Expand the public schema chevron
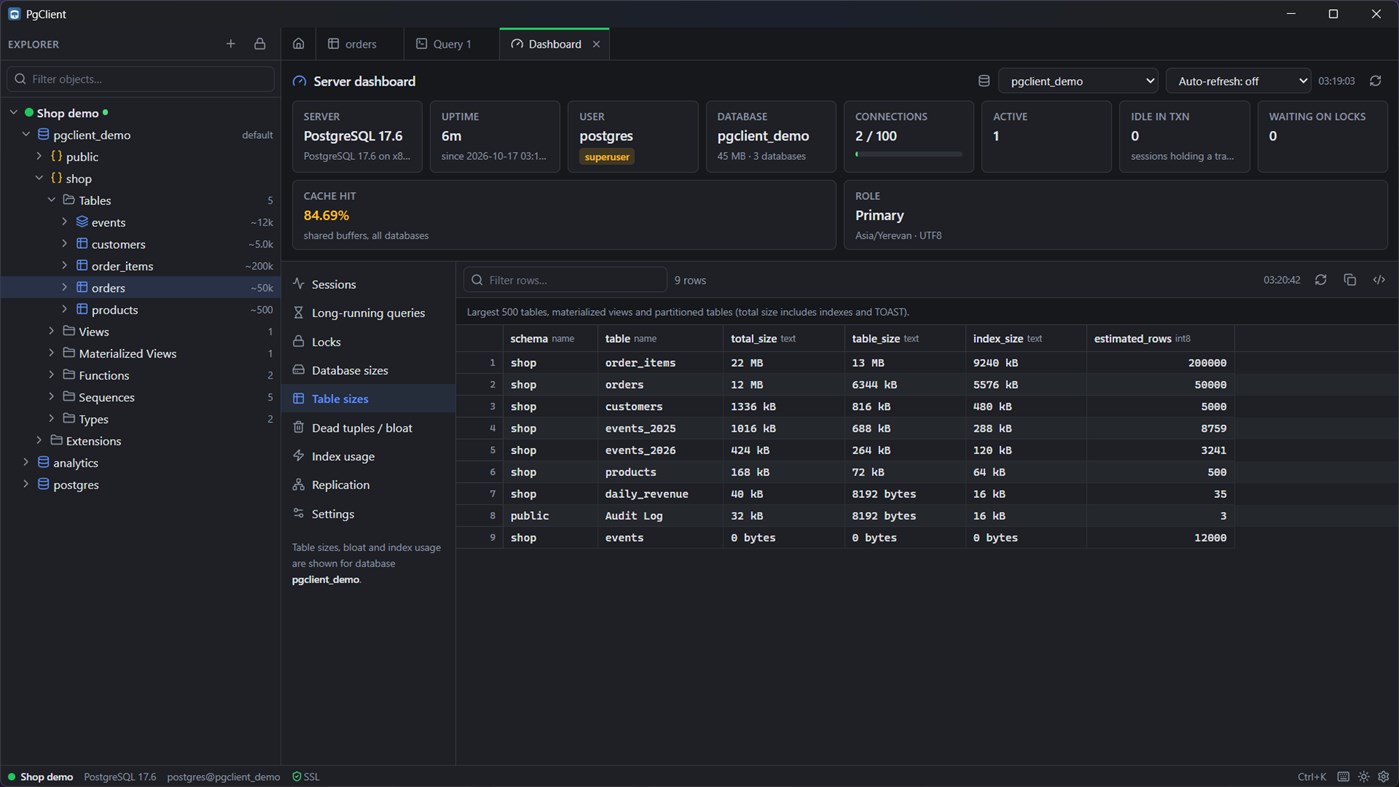This screenshot has width=1399, height=787. (x=39, y=157)
